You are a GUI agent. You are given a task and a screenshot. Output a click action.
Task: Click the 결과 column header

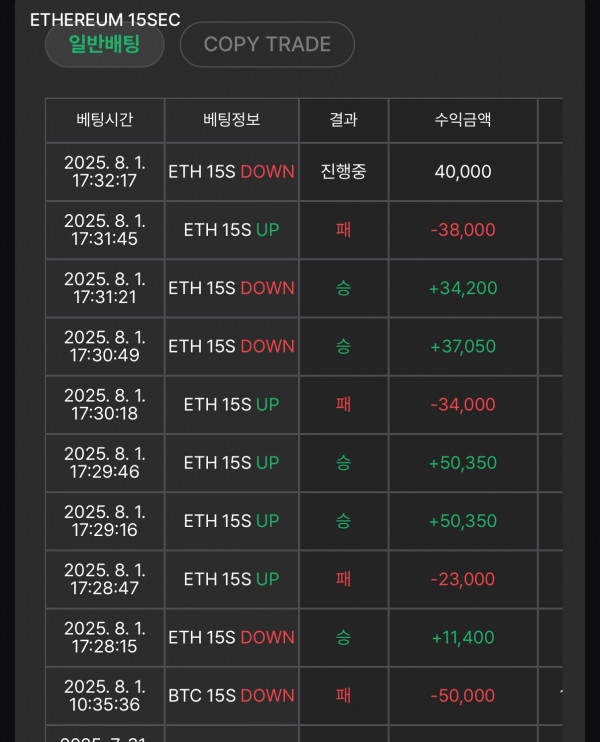344,120
